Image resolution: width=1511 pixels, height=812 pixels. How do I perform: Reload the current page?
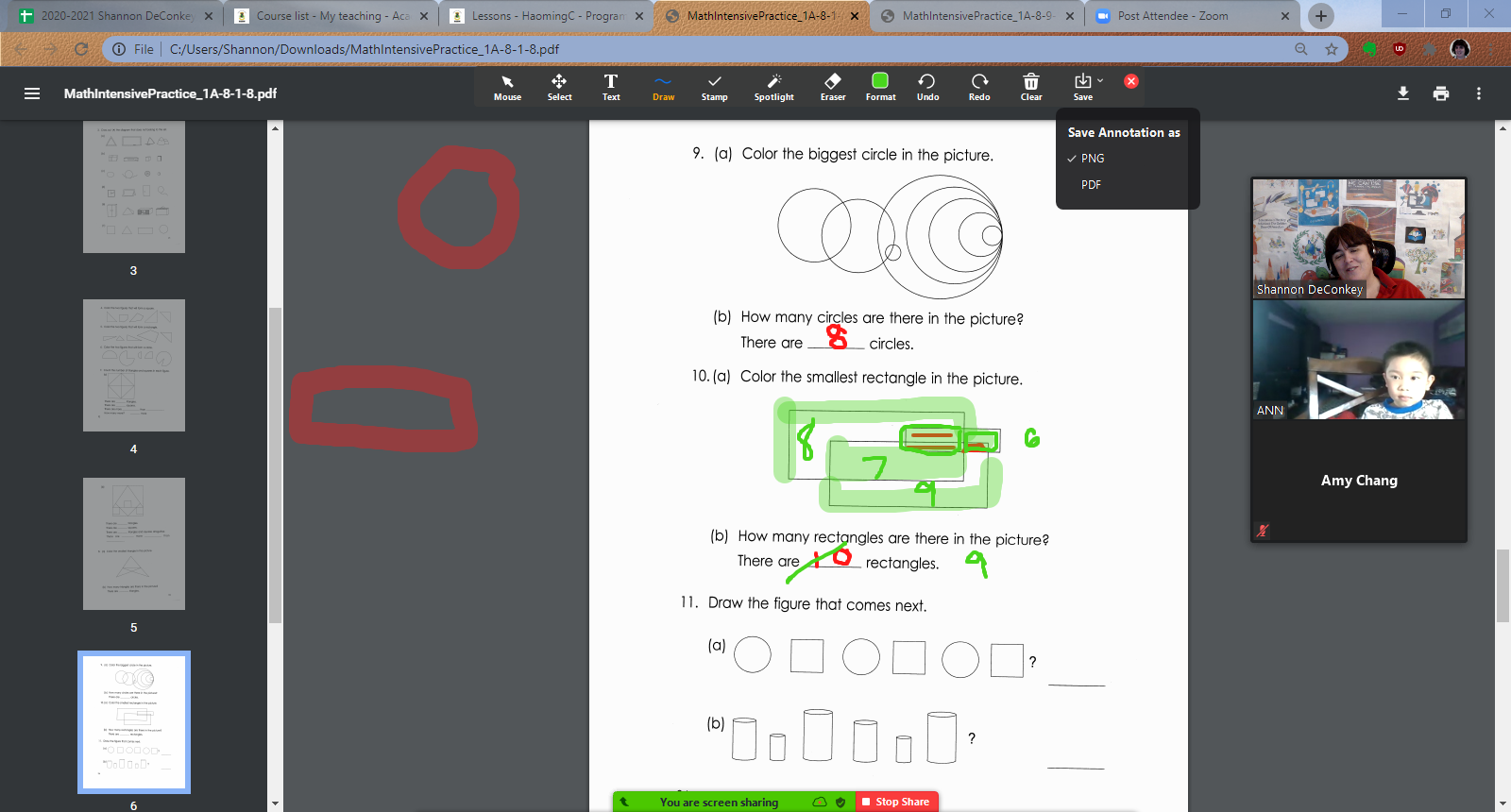click(x=81, y=49)
